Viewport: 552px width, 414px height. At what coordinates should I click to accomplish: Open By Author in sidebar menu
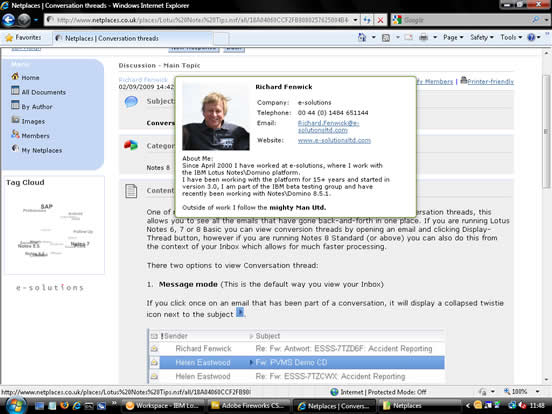(x=37, y=107)
